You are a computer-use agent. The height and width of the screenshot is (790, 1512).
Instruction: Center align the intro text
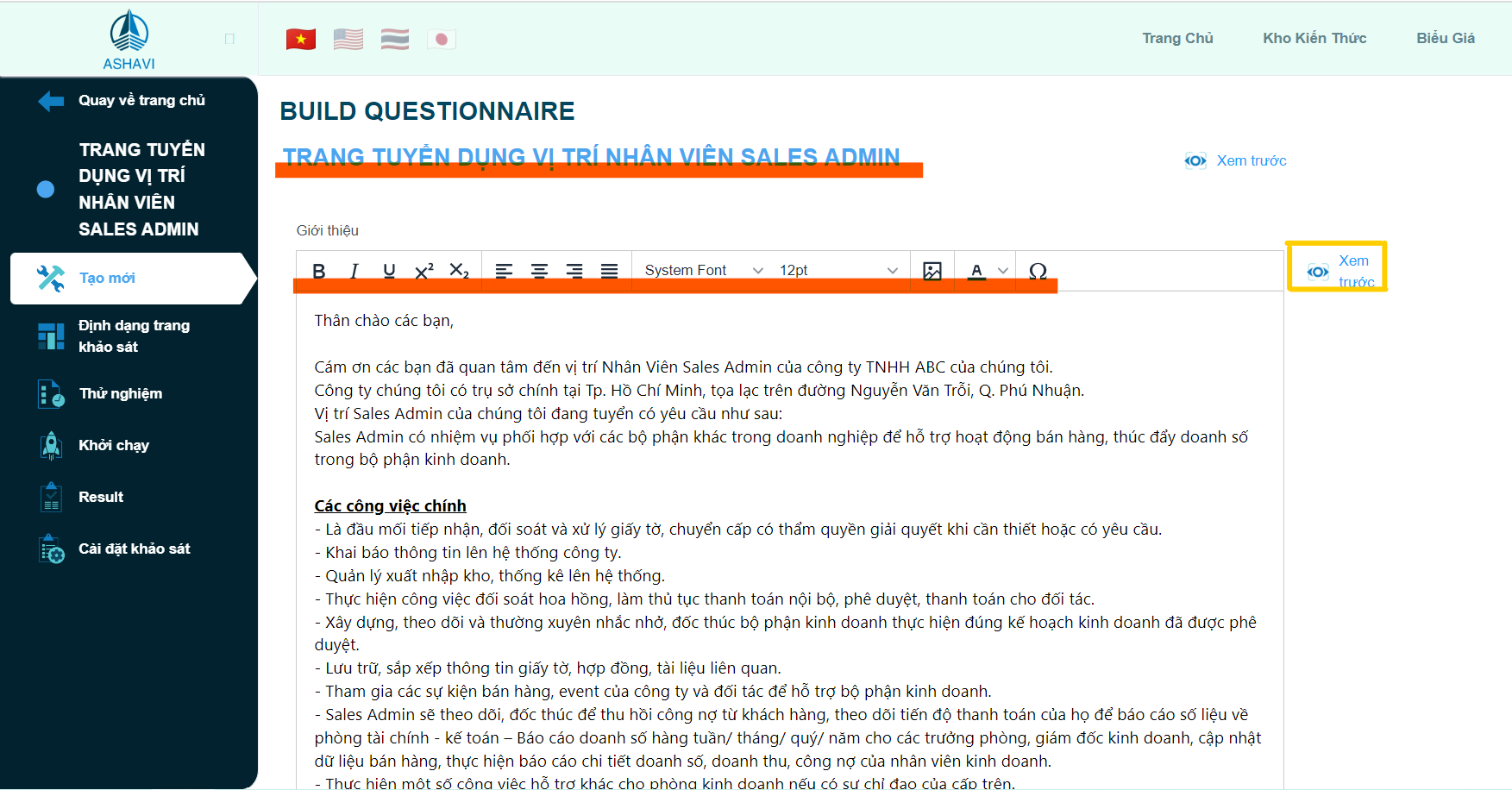[x=539, y=271]
